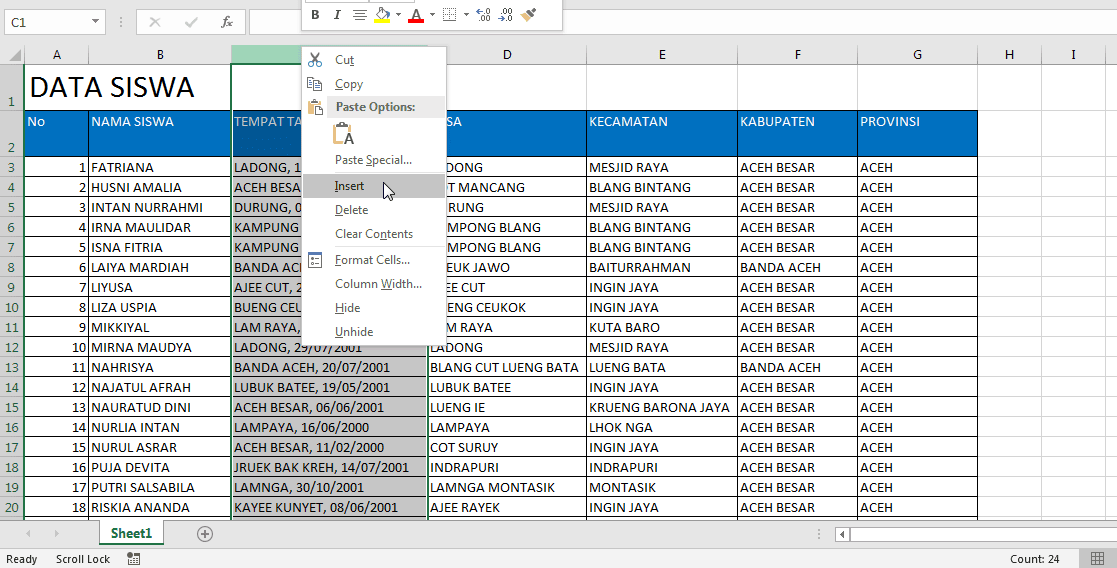This screenshot has height=568, width=1117.
Task: Click cell with name FATRIANA
Action: tap(160, 167)
